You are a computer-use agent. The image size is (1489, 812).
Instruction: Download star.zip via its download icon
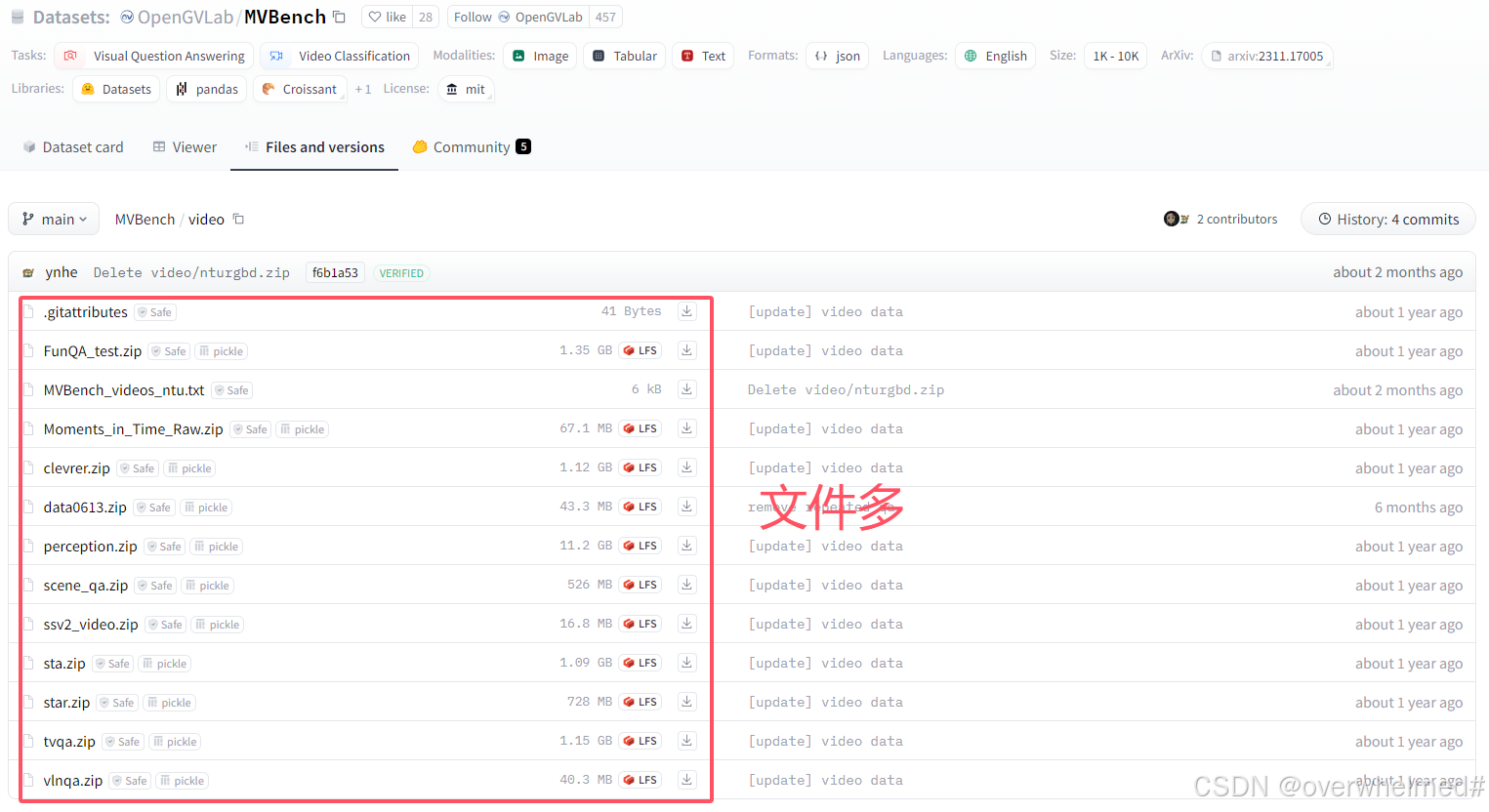[687, 702]
